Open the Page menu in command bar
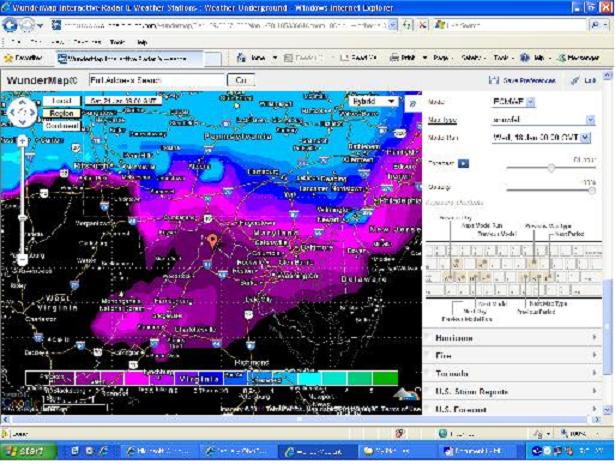 [x=442, y=58]
